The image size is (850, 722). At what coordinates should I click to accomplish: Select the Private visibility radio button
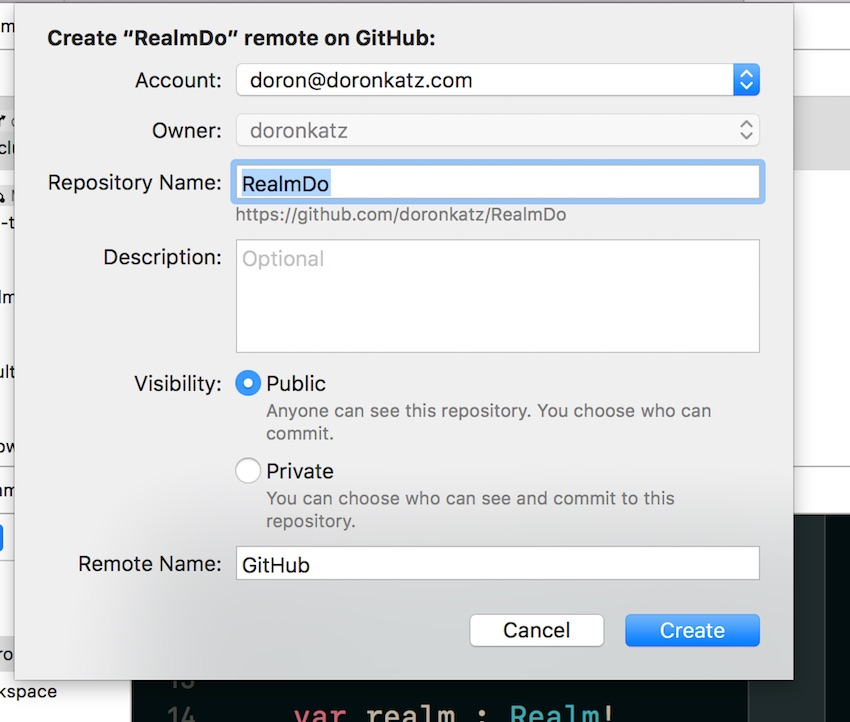247,471
